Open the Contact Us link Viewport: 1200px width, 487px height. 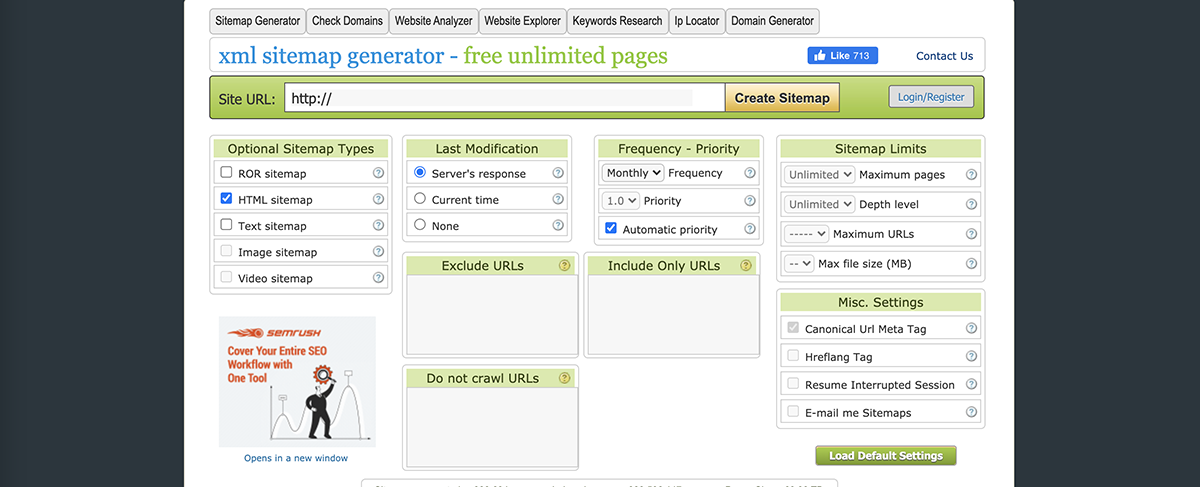(x=944, y=56)
